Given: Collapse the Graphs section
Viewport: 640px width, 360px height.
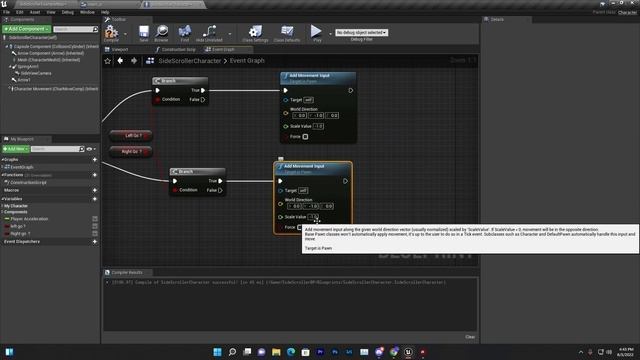Looking at the screenshot, I should coord(2,160).
